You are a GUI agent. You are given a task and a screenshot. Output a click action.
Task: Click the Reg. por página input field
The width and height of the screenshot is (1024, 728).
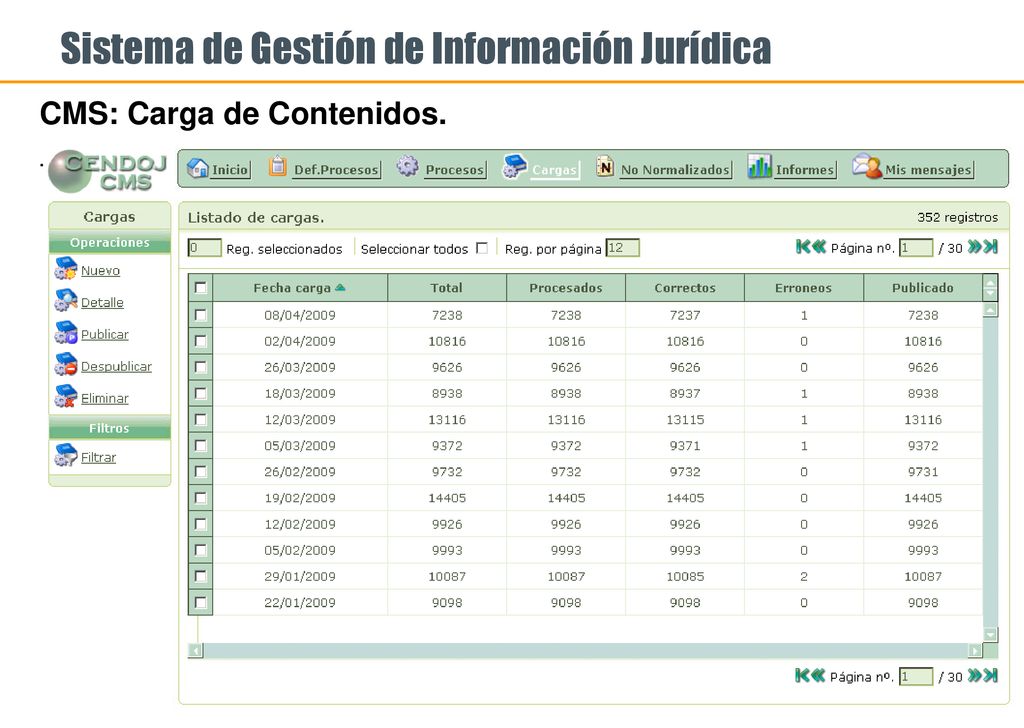tap(622, 248)
